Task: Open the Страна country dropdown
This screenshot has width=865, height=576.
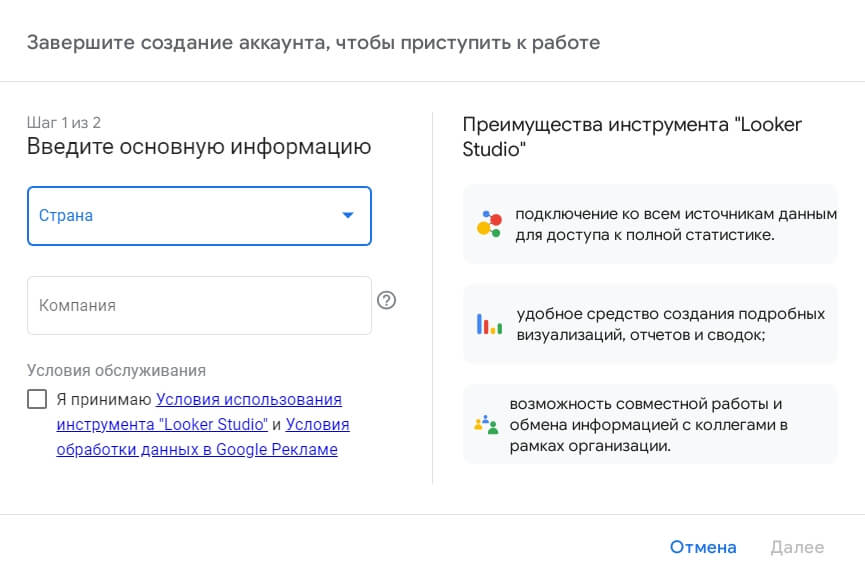Action: click(x=199, y=216)
